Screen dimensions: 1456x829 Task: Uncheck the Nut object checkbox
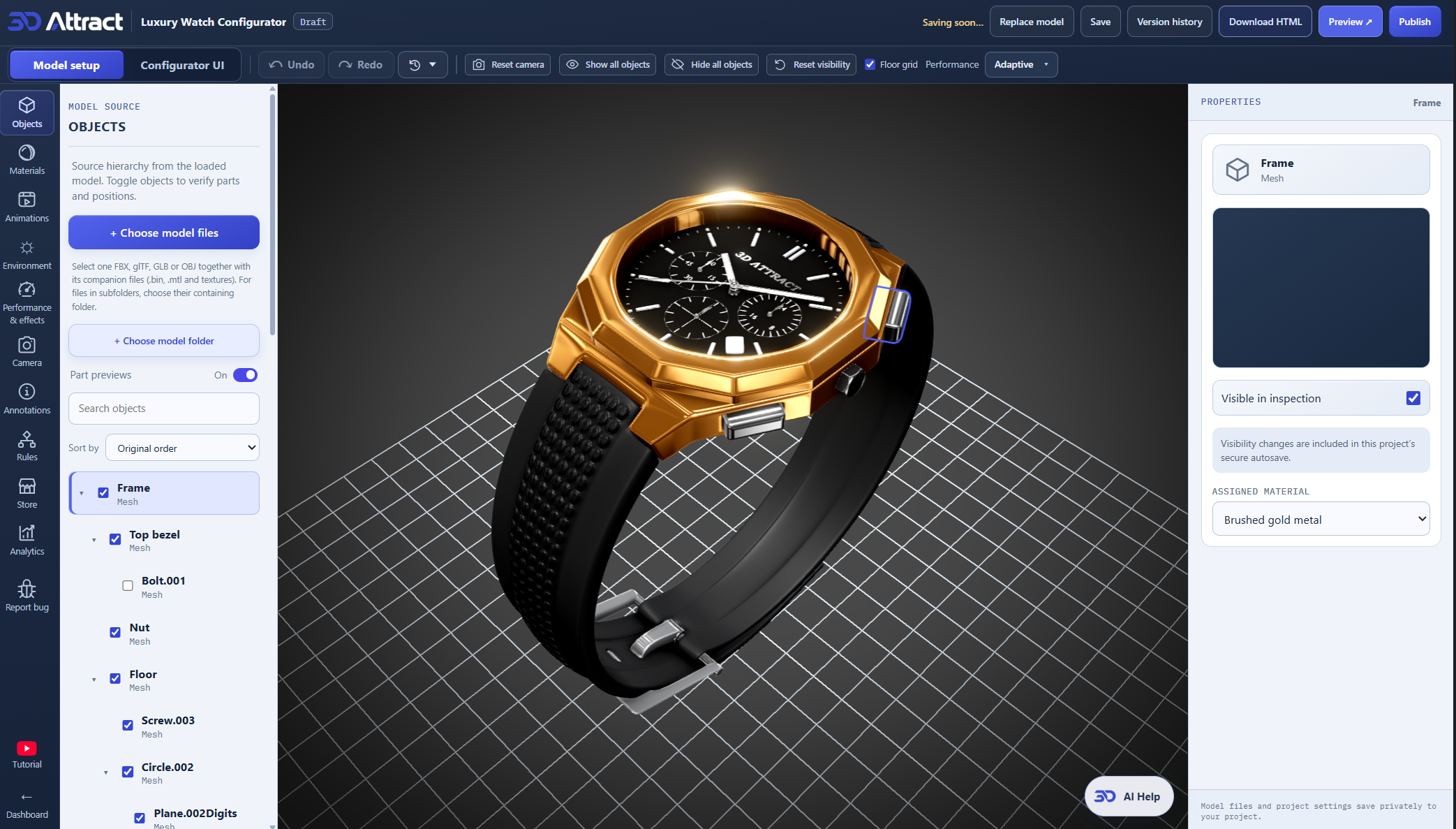tap(115, 632)
